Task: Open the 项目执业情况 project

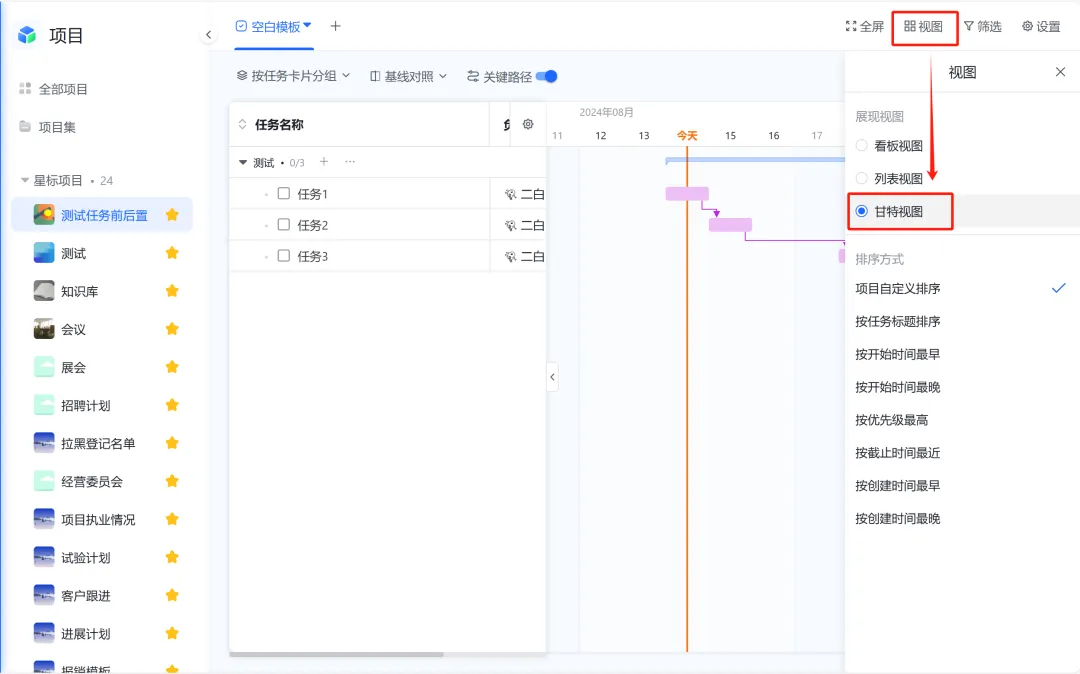Action: tap(98, 520)
